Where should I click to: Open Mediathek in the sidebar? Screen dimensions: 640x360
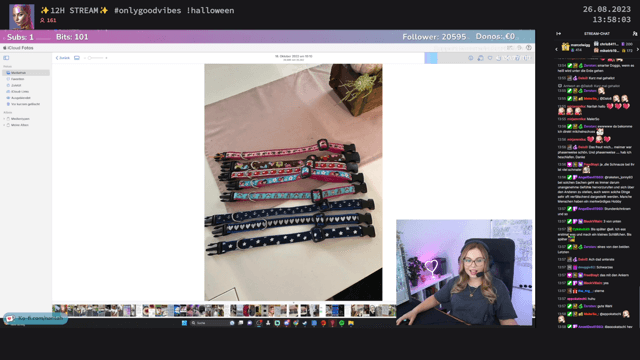26,73
